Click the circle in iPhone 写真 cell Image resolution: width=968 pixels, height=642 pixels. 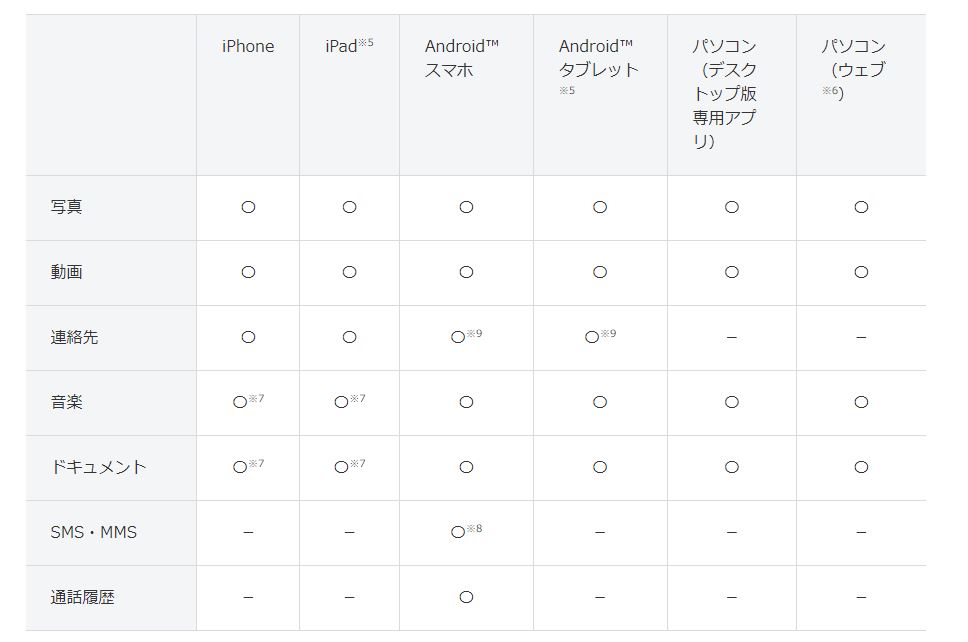248,207
